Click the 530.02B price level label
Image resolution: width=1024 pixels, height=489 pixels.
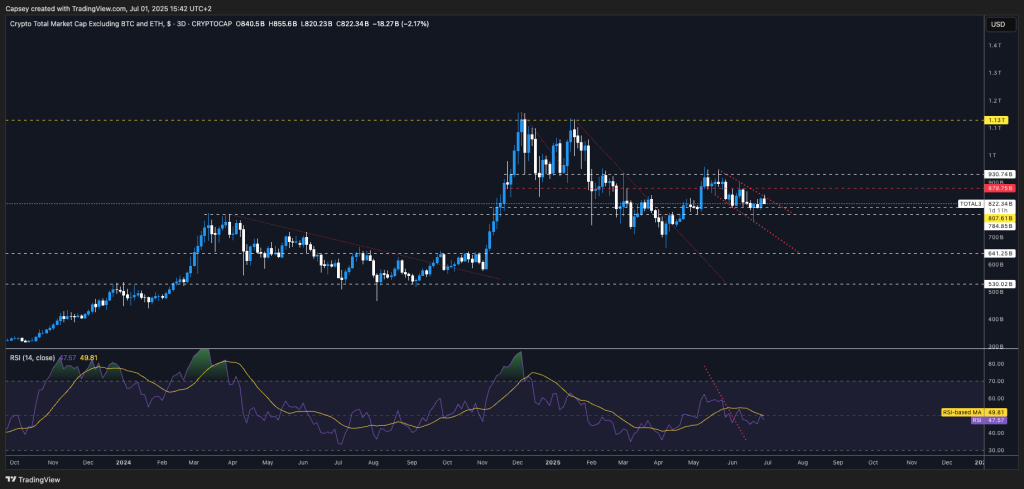pos(999,284)
